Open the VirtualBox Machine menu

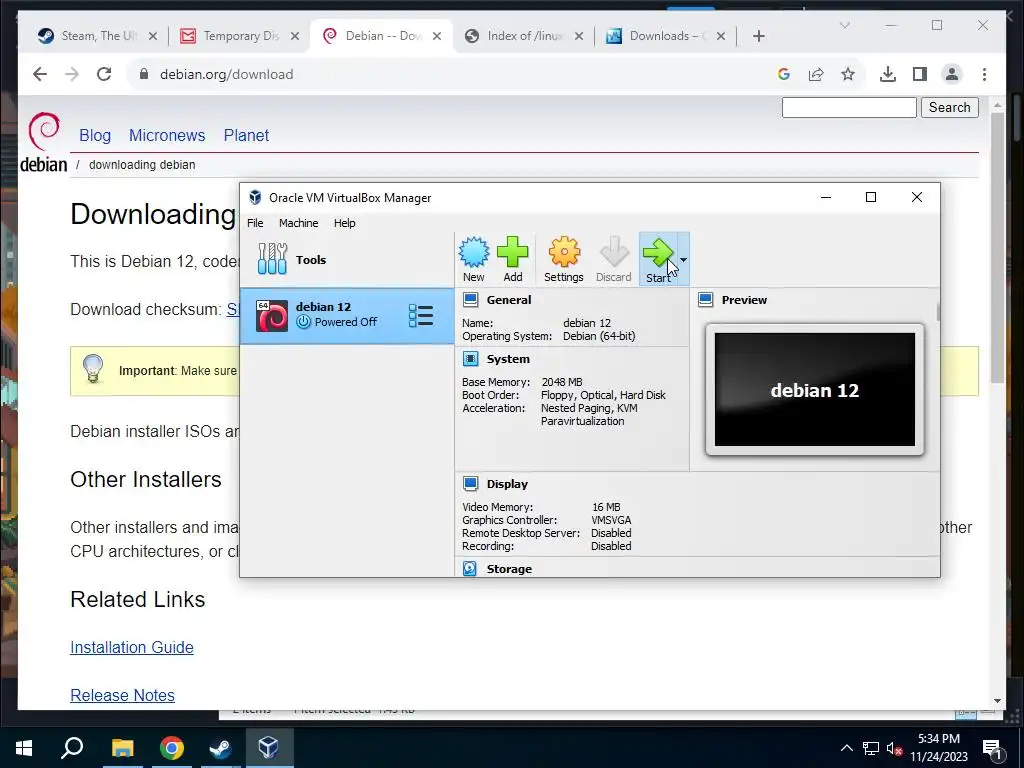coord(298,223)
